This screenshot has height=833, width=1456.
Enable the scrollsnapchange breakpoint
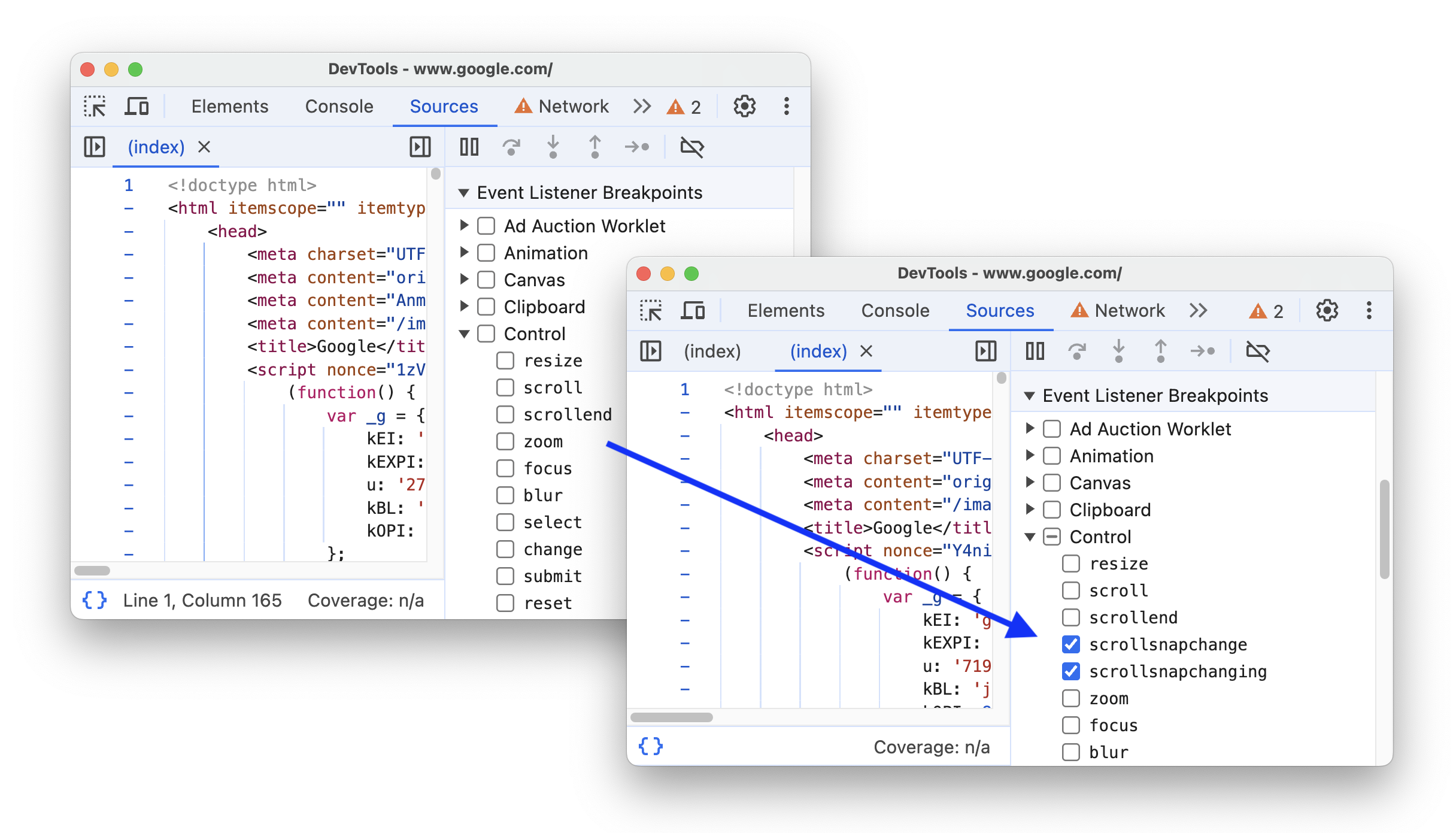point(1067,644)
